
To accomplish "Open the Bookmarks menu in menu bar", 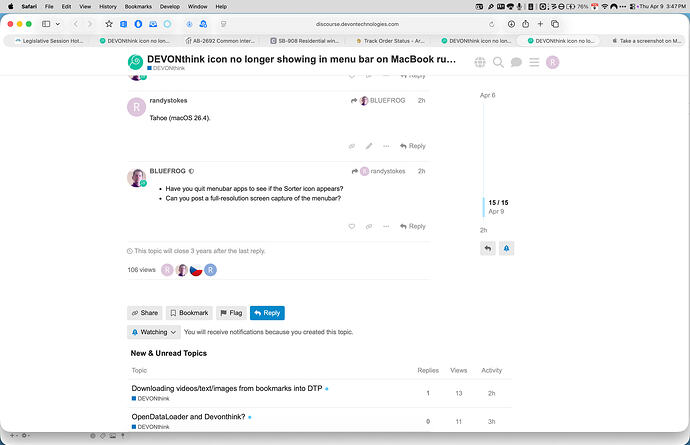I will (x=138, y=5).
